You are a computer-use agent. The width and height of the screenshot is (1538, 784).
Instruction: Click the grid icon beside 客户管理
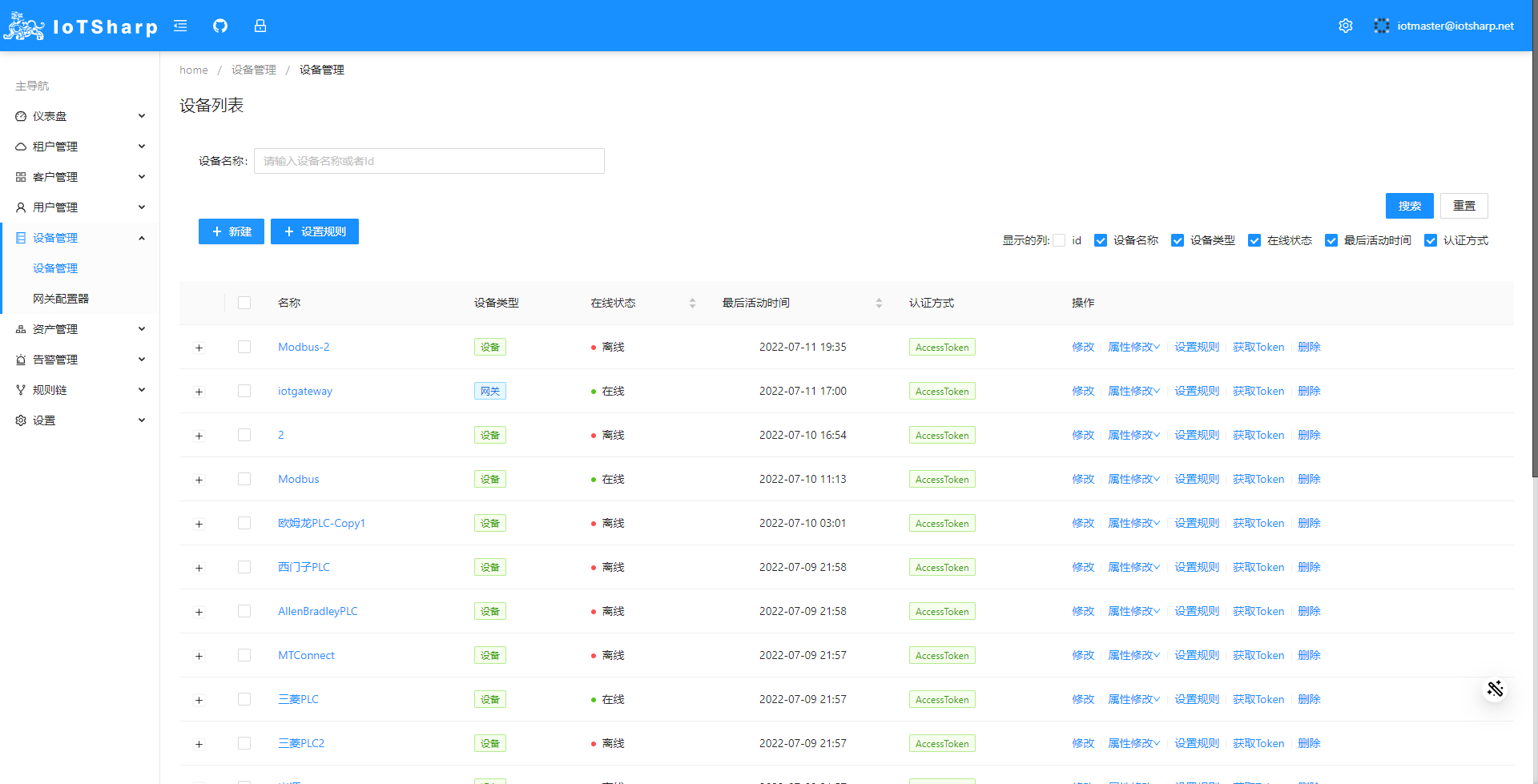point(21,177)
